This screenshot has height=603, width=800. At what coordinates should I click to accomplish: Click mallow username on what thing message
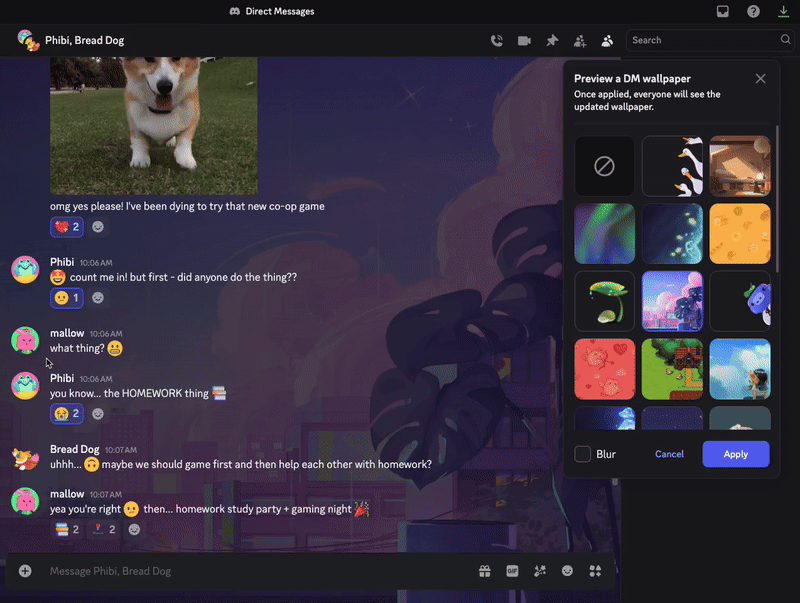click(x=67, y=333)
